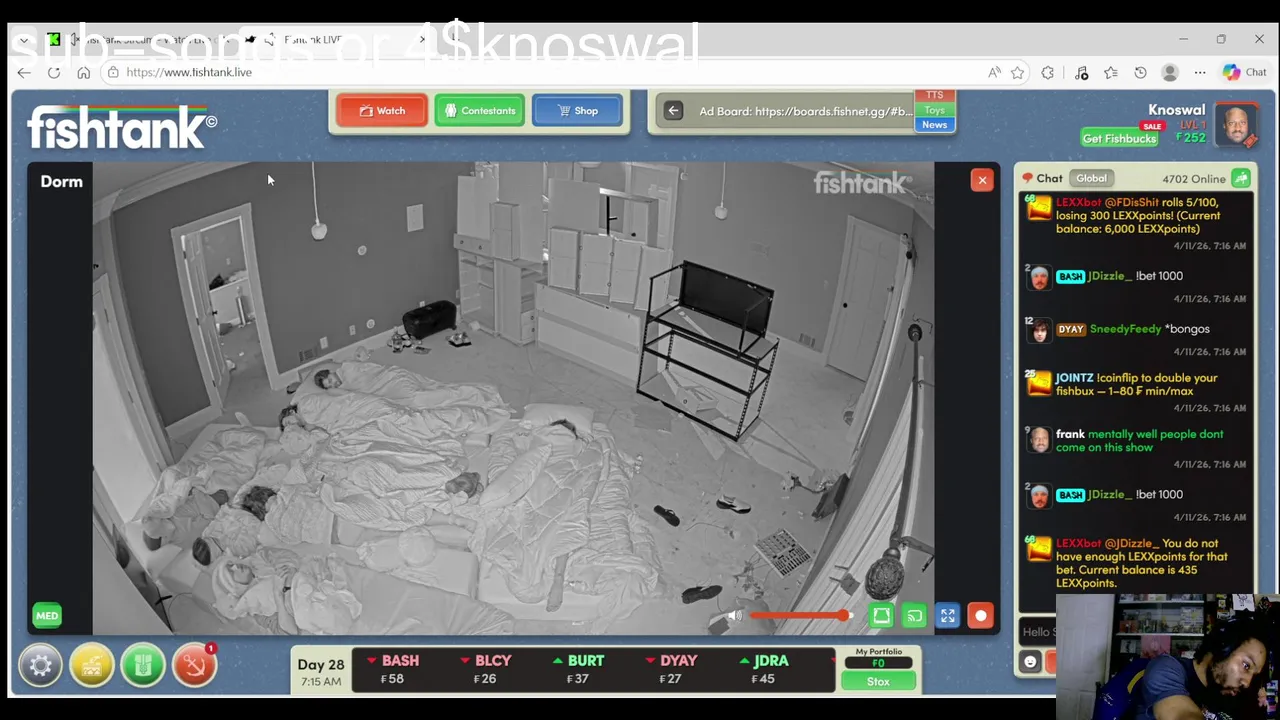Open Copilot Chat in browser toolbar
1280x720 pixels.
[1245, 72]
